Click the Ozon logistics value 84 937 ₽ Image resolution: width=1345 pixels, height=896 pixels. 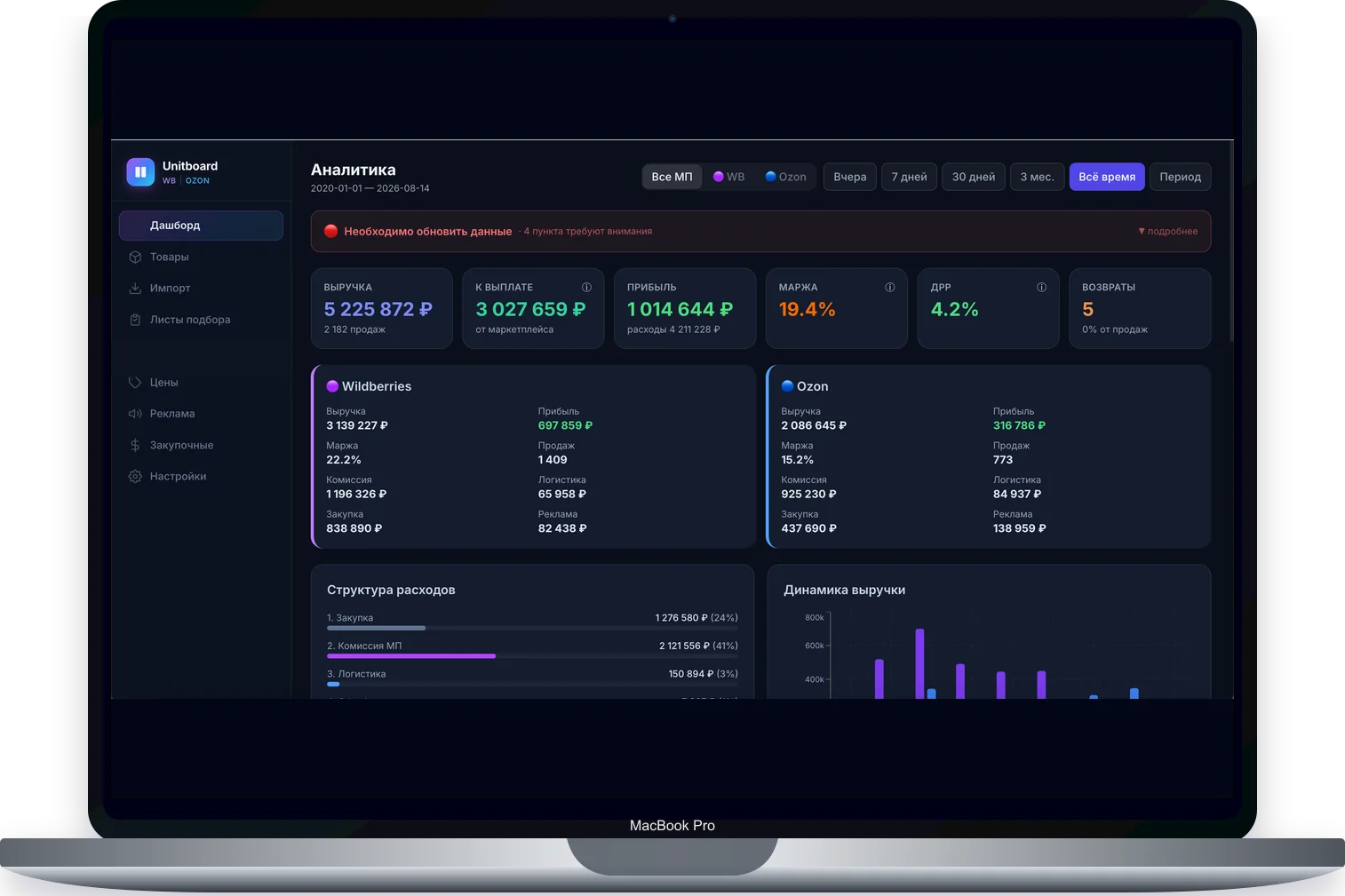1017,494
